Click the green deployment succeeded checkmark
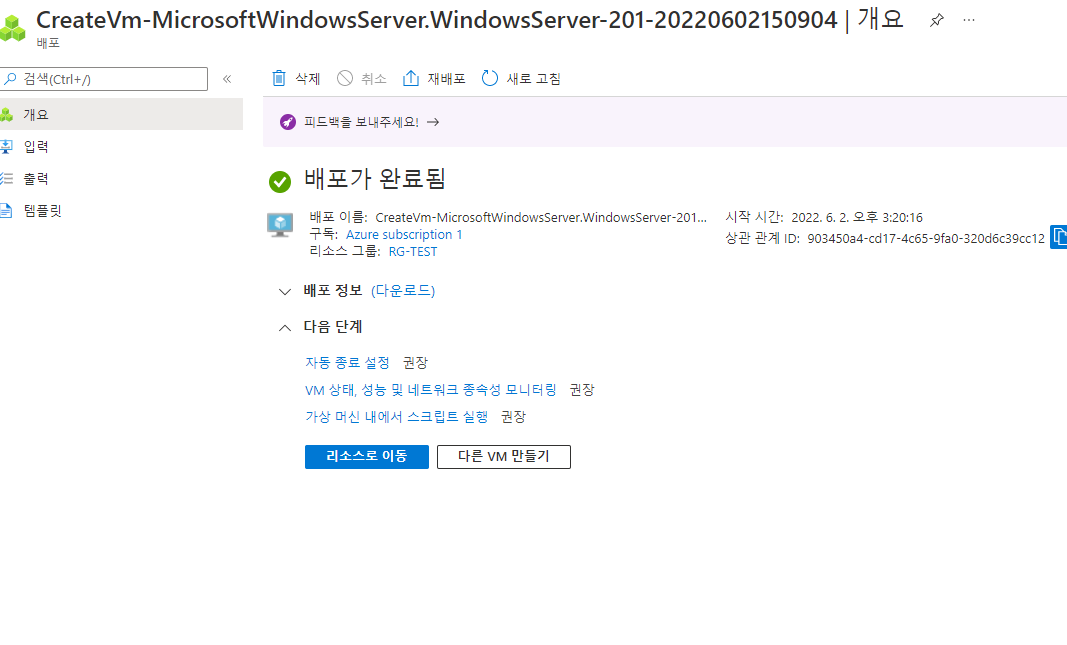This screenshot has width=1067, height=645. pyautogui.click(x=280, y=182)
